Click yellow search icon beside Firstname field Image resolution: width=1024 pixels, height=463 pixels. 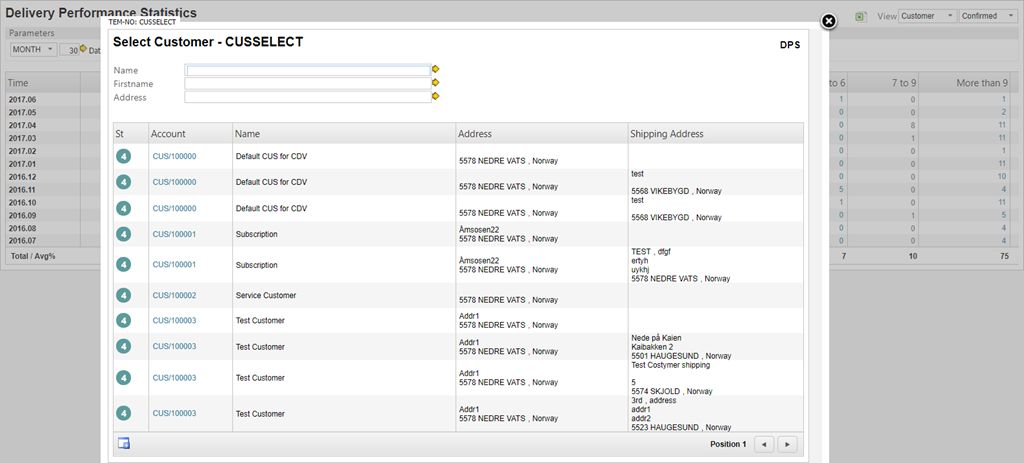[435, 84]
